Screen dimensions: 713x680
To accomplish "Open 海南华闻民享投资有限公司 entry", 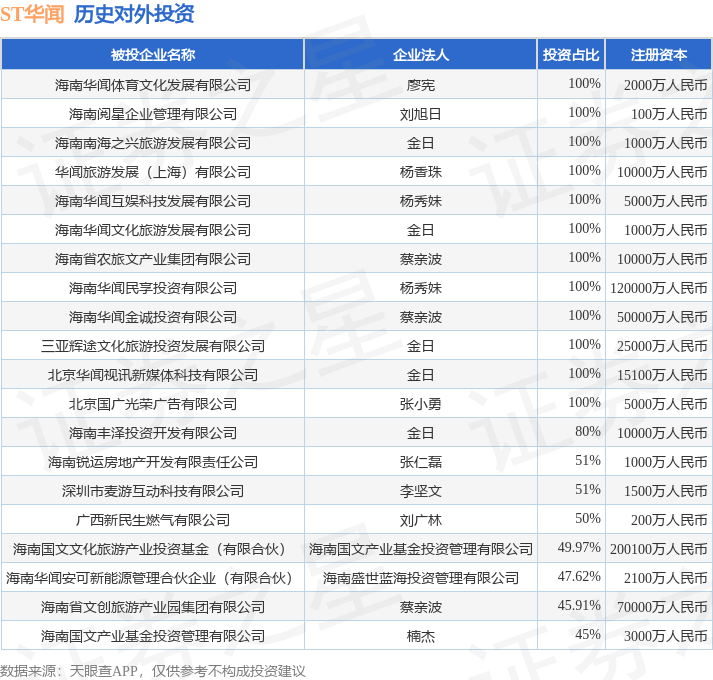I will point(153,288).
